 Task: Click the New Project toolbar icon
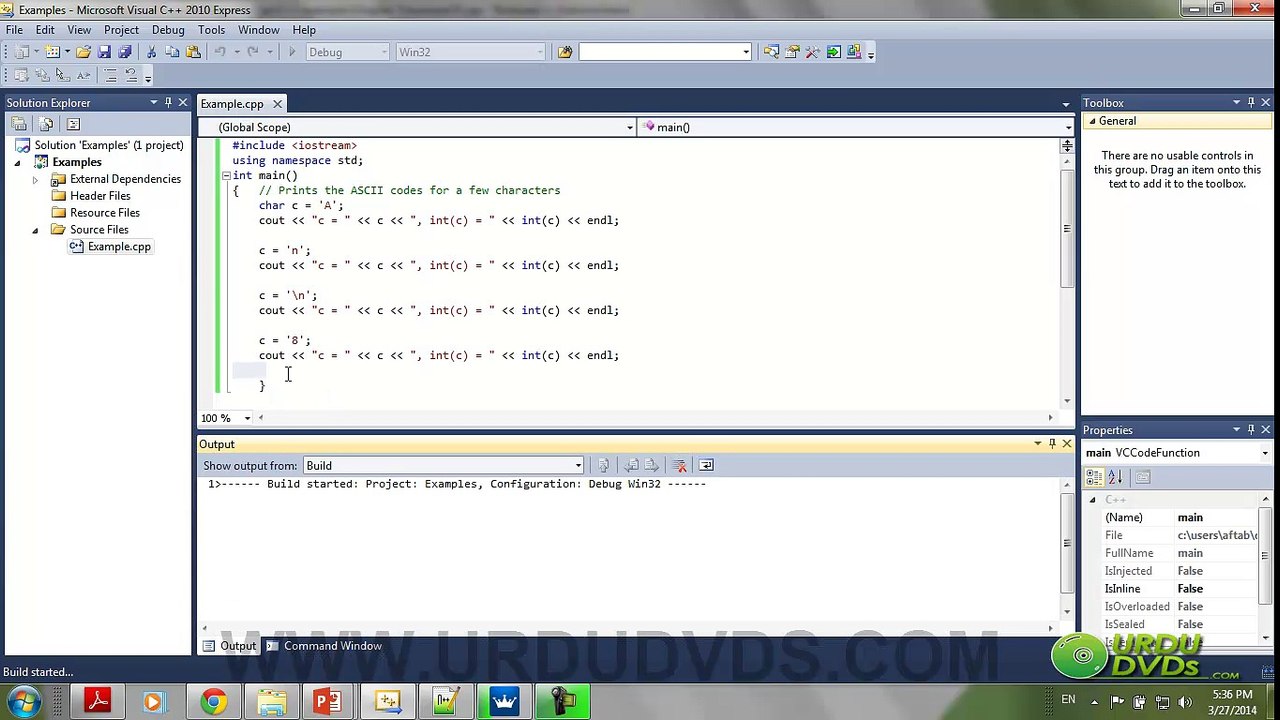[x=22, y=52]
